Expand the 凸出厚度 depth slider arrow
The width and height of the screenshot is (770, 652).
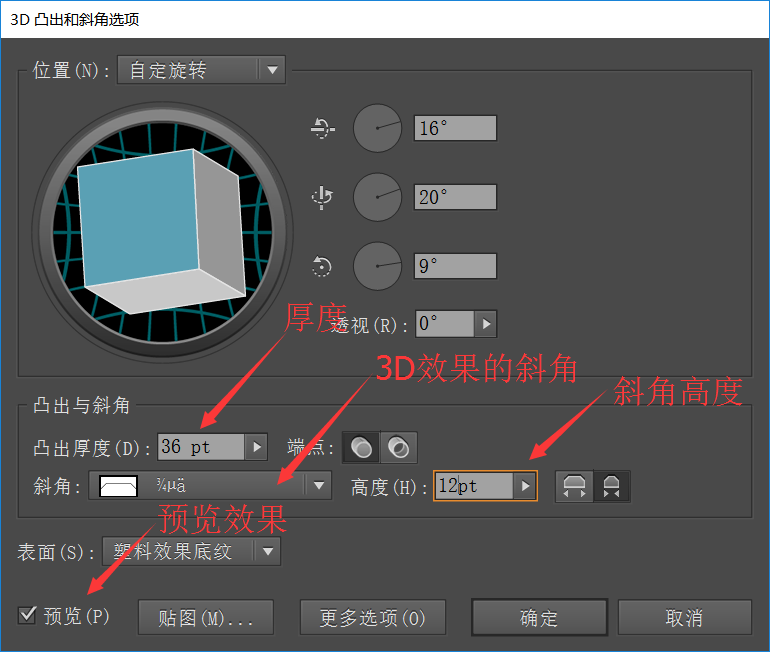click(256, 447)
